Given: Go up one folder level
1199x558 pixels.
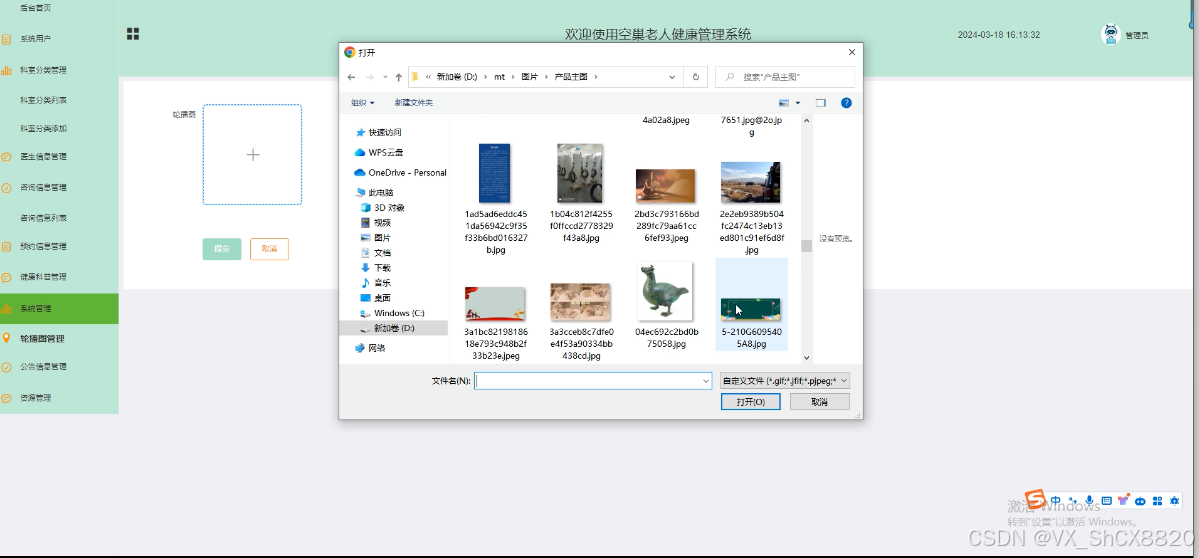Looking at the screenshot, I should (x=398, y=77).
